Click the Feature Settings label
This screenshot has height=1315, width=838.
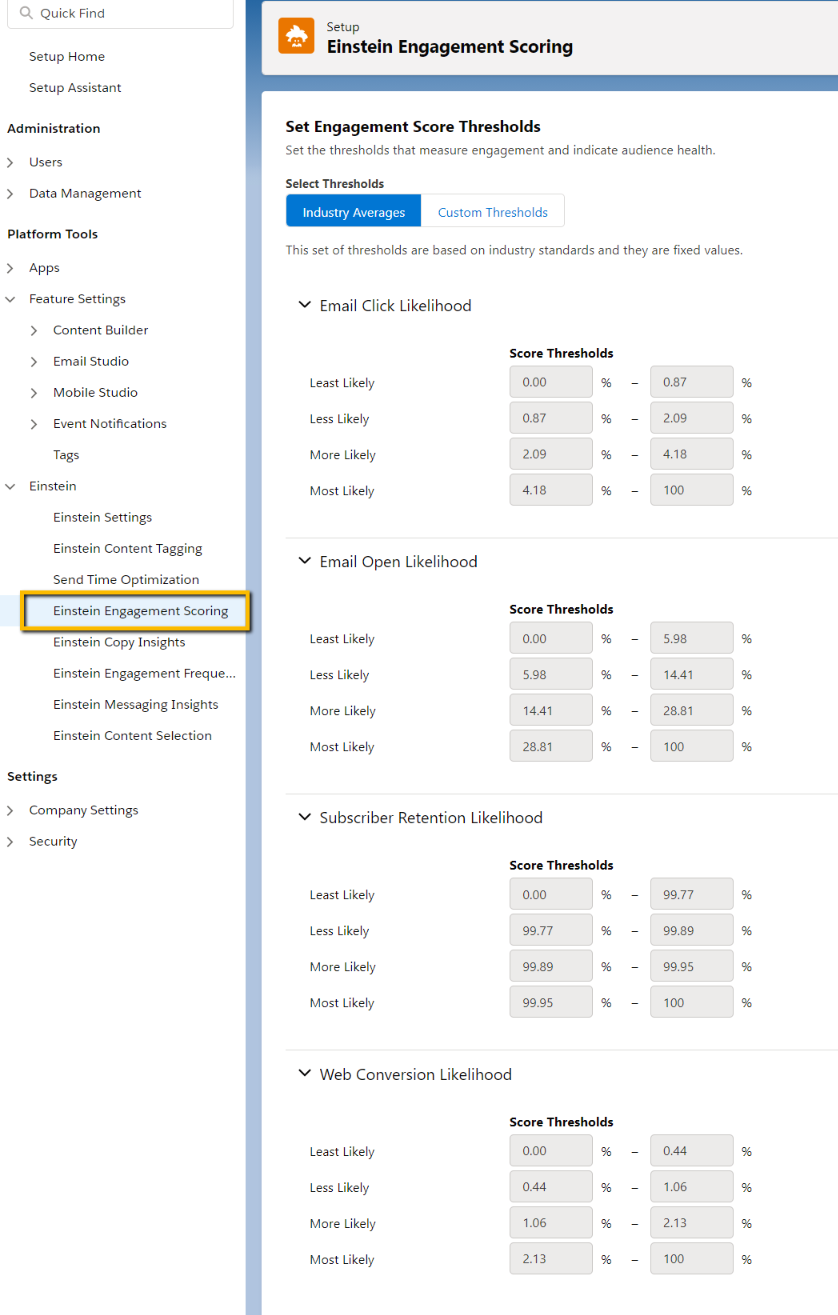[77, 299]
